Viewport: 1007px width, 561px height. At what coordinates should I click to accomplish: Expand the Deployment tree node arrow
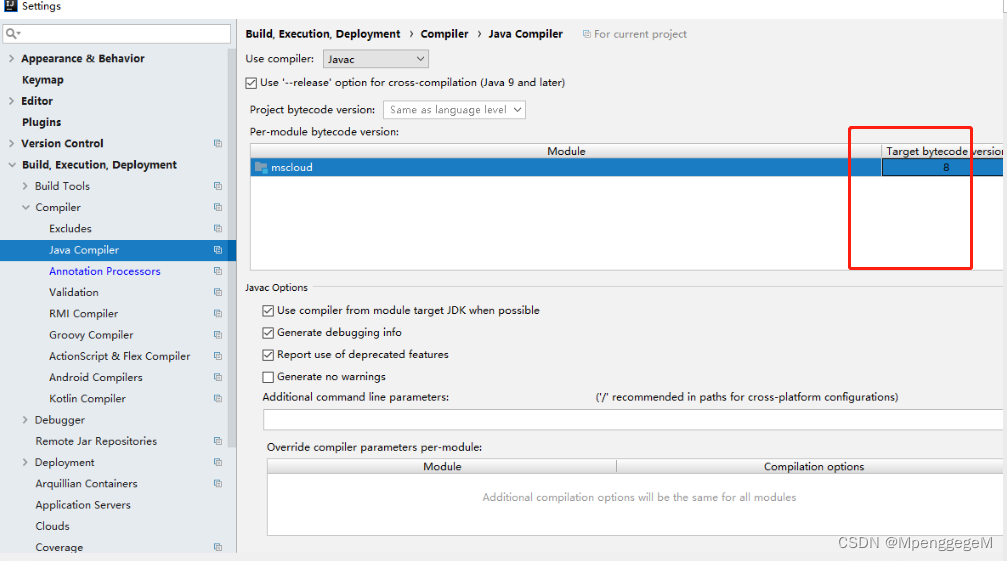[x=25, y=462]
